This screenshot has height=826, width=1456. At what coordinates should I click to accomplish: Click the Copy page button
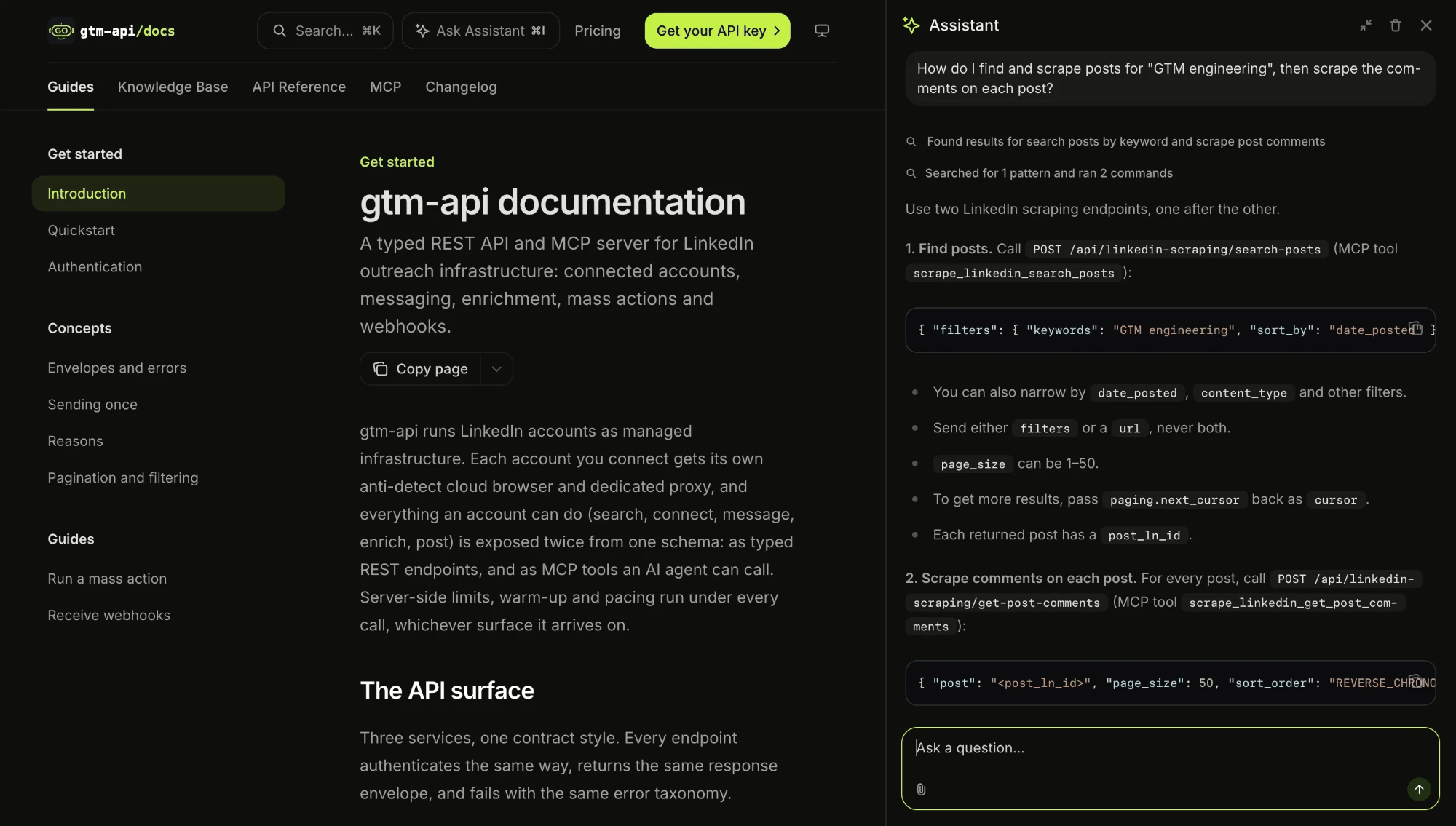coord(421,369)
